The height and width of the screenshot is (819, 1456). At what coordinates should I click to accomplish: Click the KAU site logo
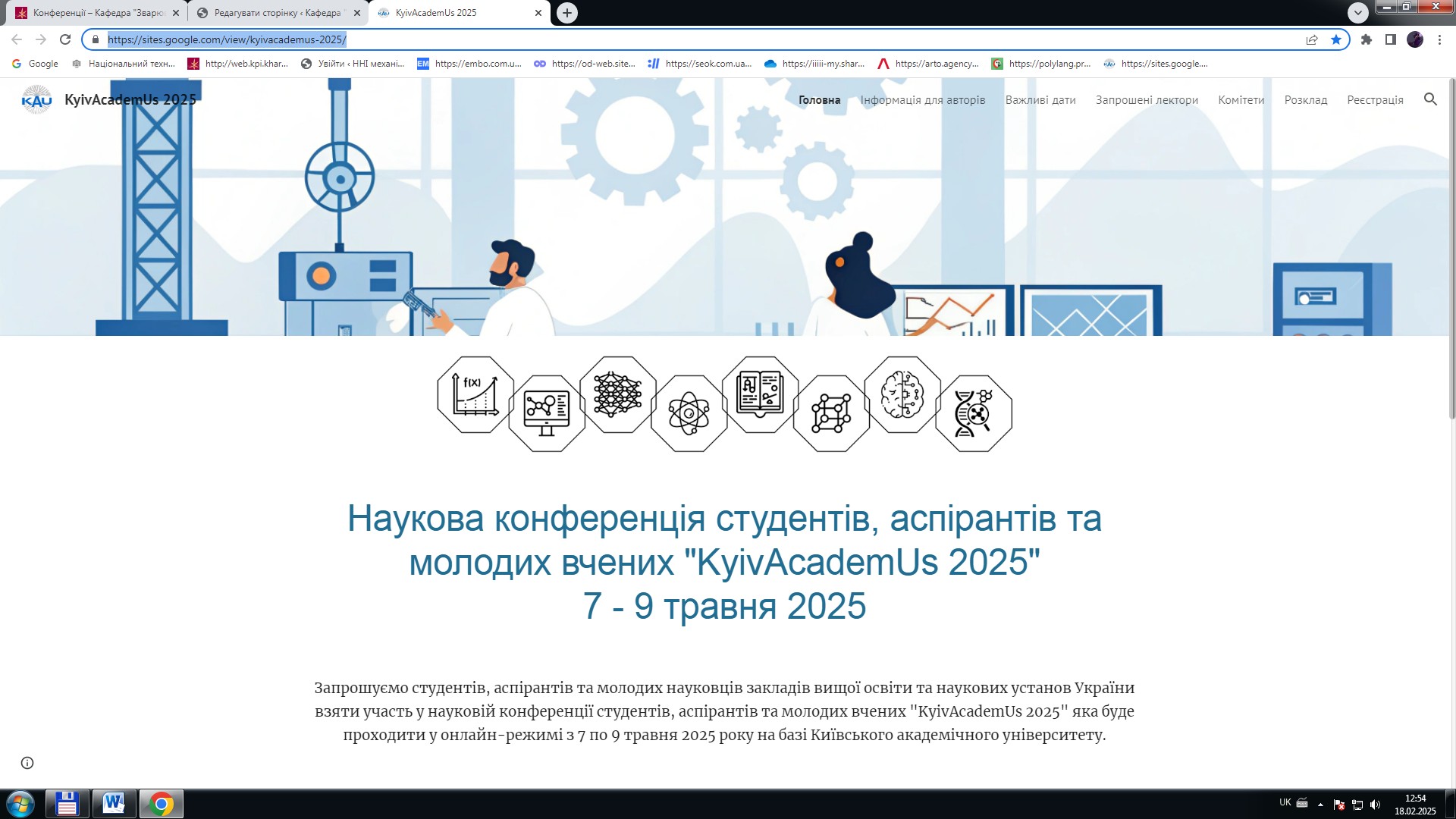(36, 99)
